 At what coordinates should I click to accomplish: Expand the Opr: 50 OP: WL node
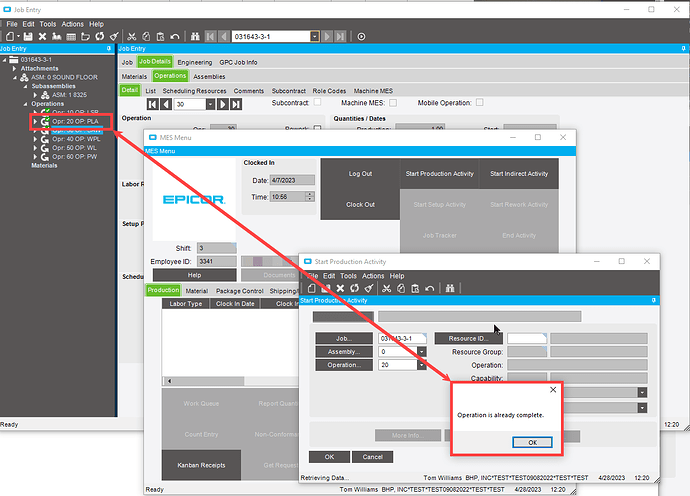coord(35,148)
